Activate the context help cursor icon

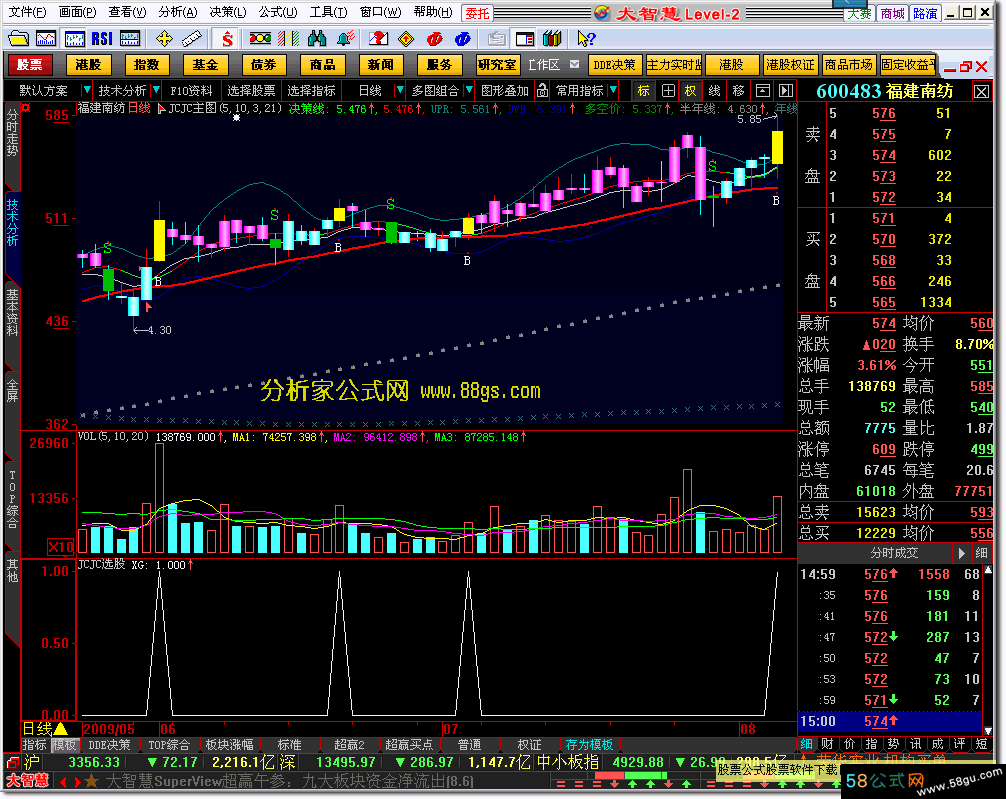click(x=586, y=39)
